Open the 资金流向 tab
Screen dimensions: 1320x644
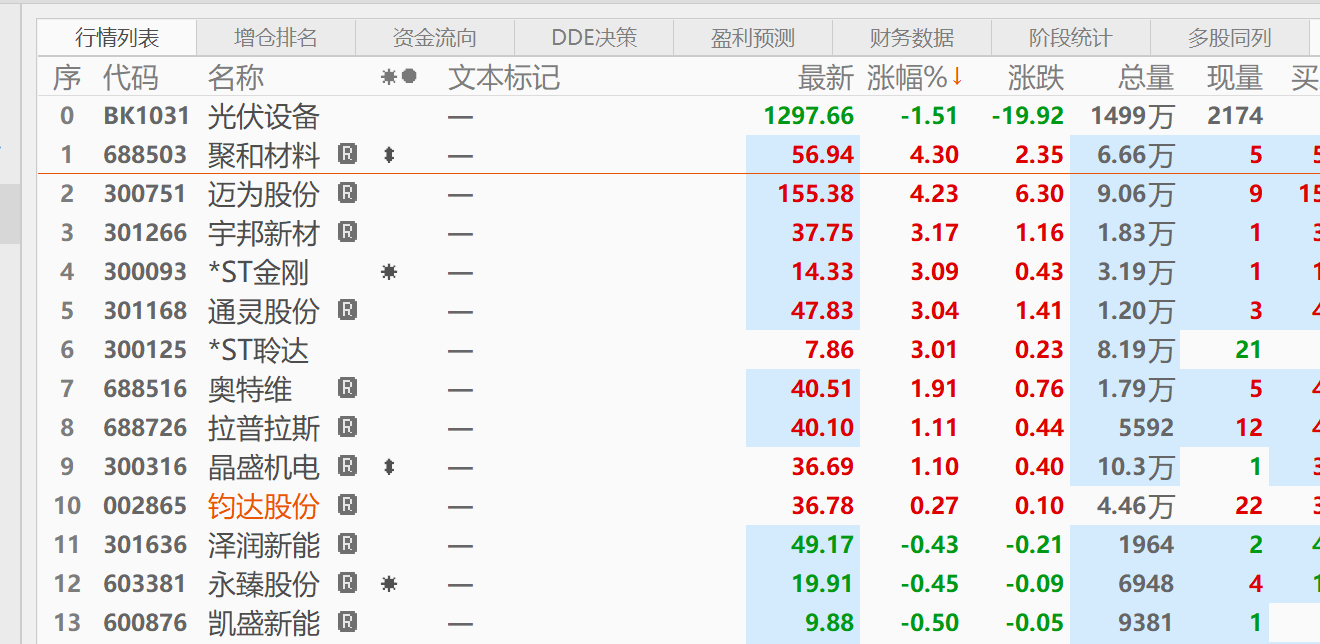click(x=435, y=38)
